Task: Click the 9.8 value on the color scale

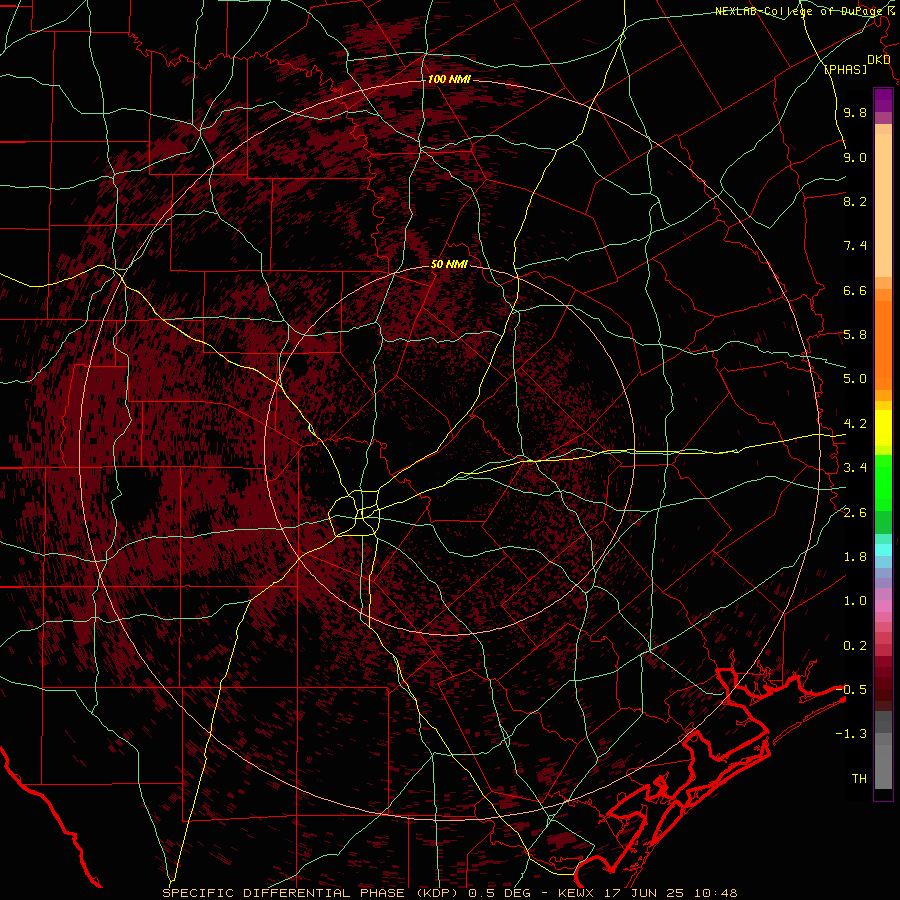Action: click(x=855, y=112)
